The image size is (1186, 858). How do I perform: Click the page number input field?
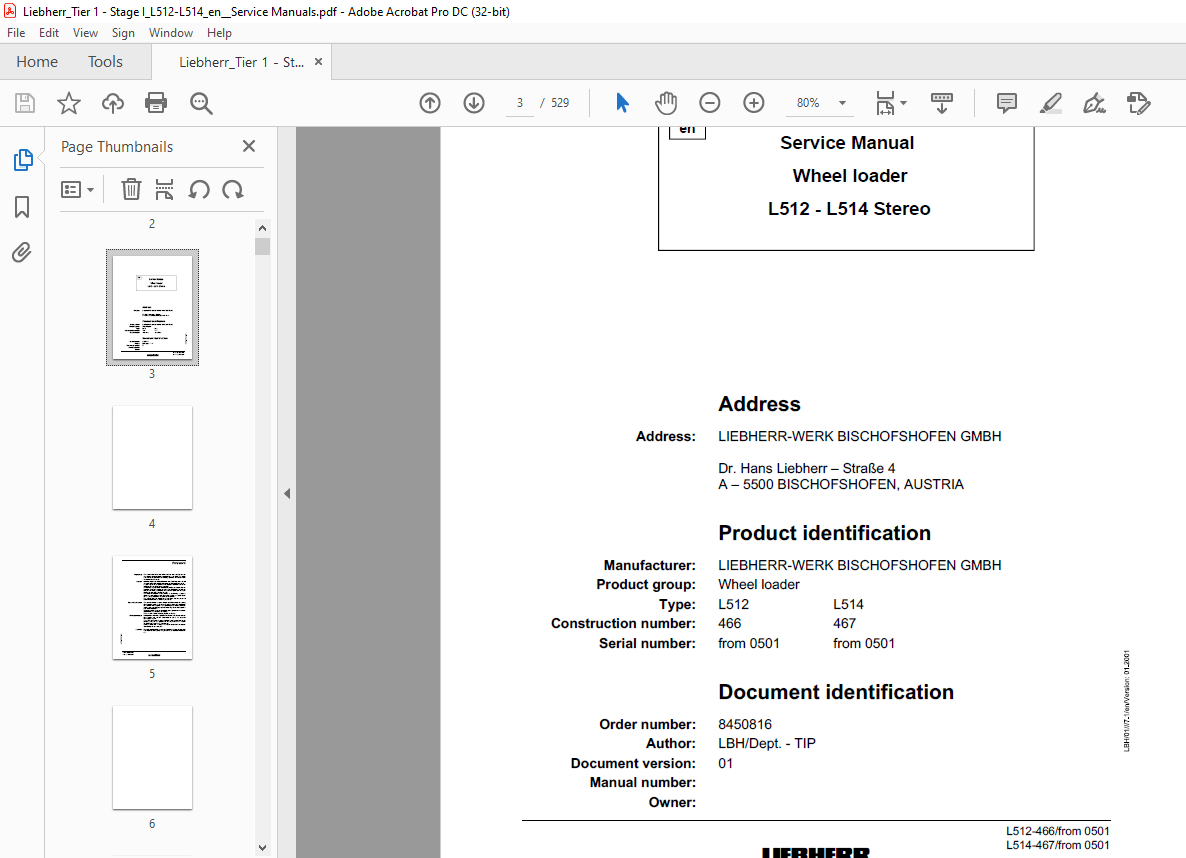[x=520, y=103]
